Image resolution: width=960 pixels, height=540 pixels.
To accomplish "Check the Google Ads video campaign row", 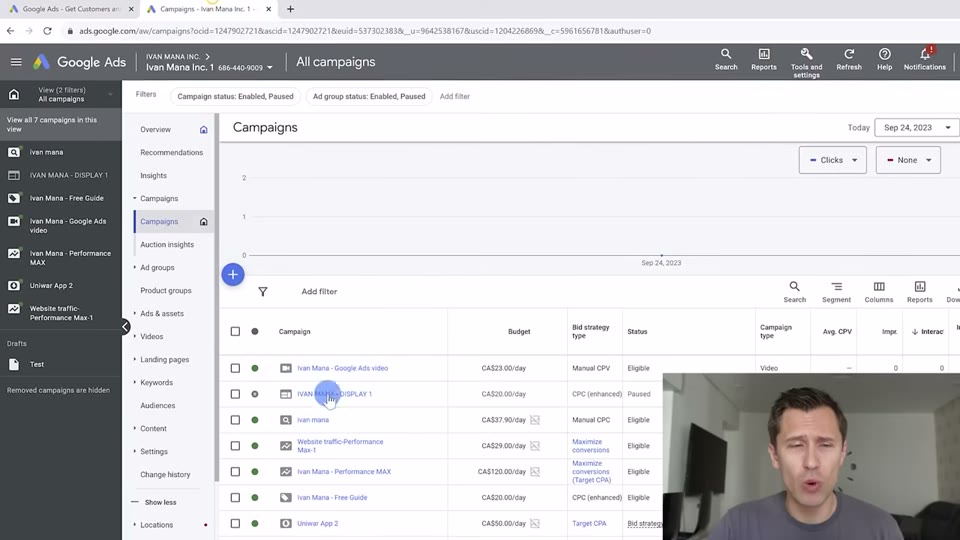I will tap(235, 368).
